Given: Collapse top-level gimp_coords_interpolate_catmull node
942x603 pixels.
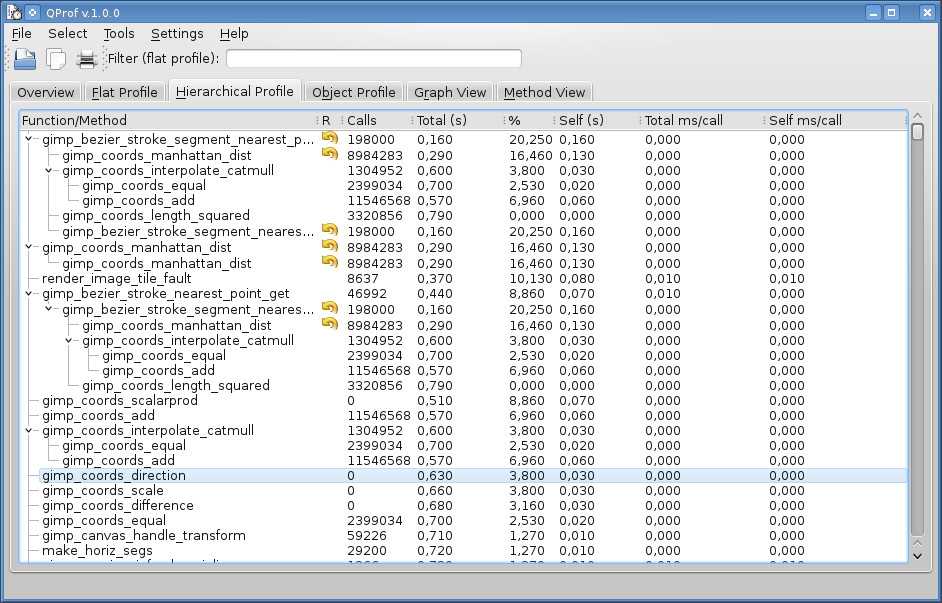Looking at the screenshot, I should point(28,431).
